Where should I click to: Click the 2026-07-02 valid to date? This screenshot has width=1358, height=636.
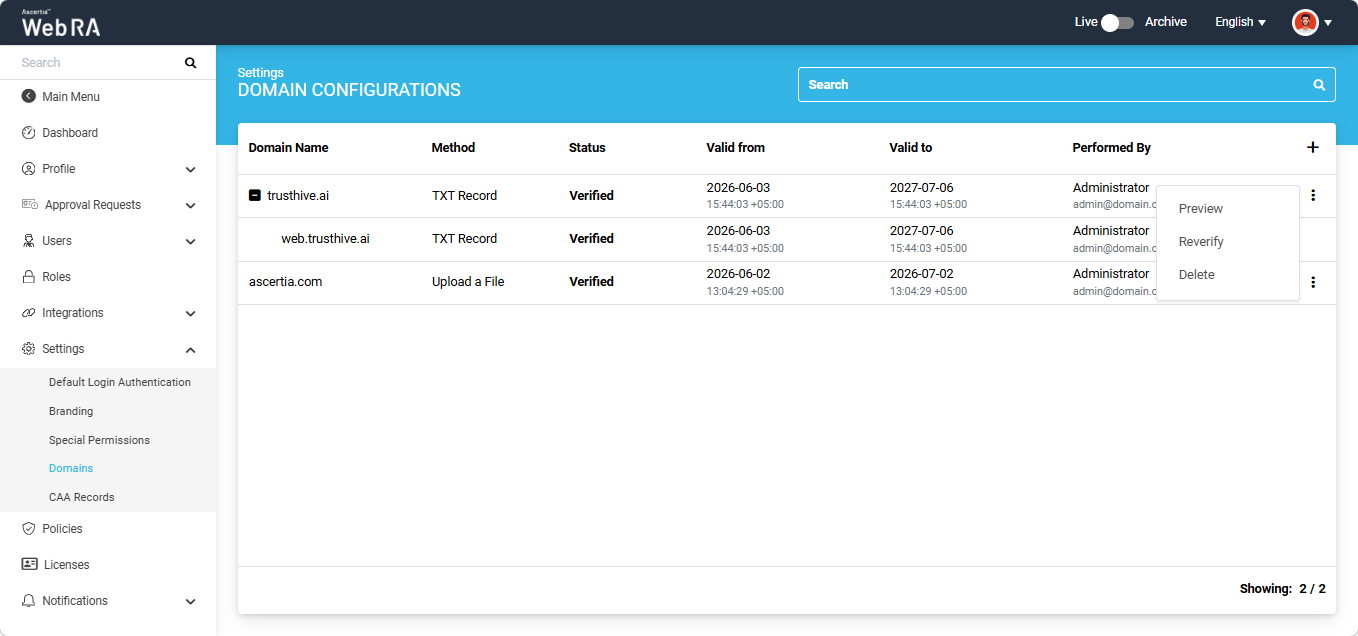click(921, 274)
